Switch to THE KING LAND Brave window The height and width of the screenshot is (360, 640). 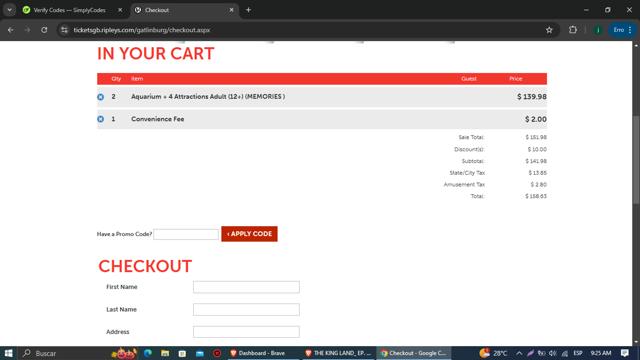coord(338,353)
